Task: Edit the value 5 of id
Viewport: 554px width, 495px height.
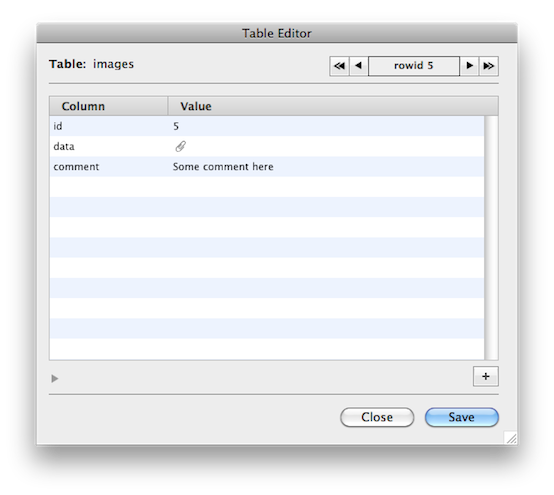Action: (176, 126)
